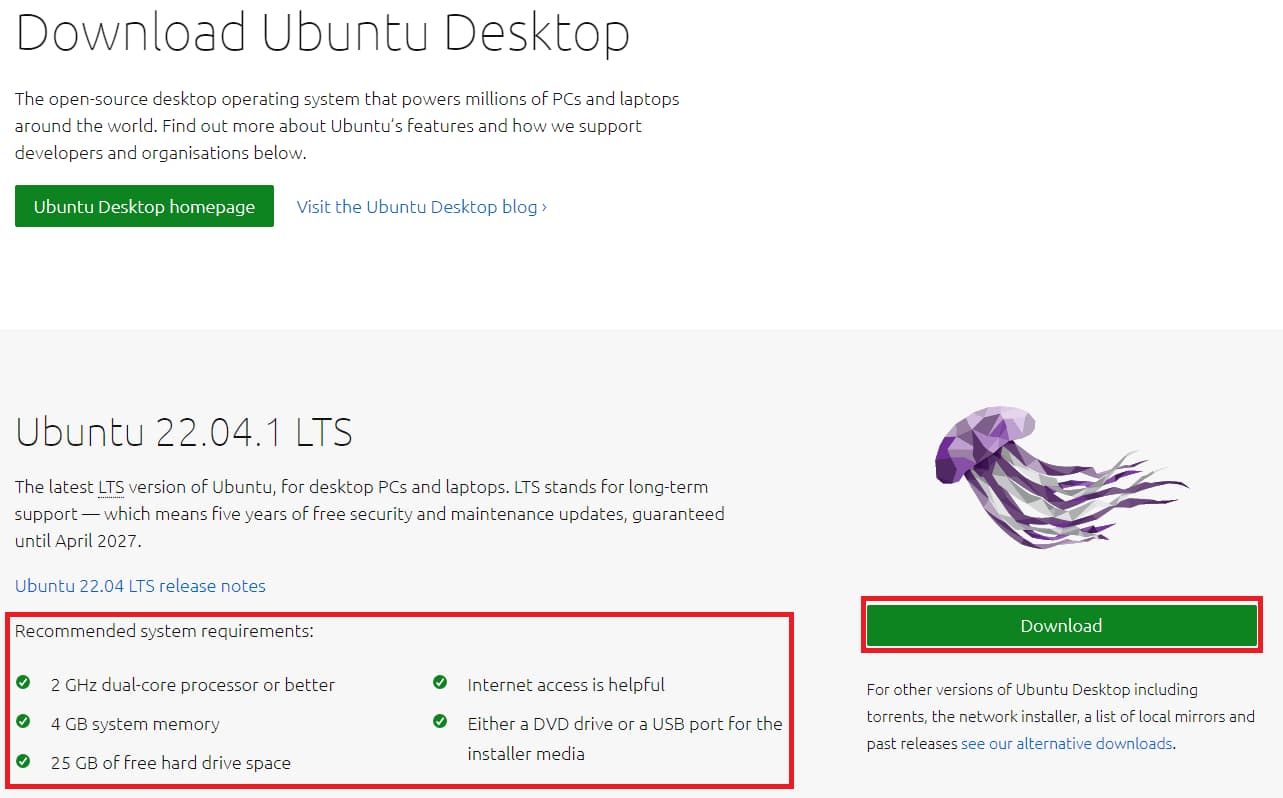Download Ubuntu 22.04.1 LTS

click(x=1061, y=625)
